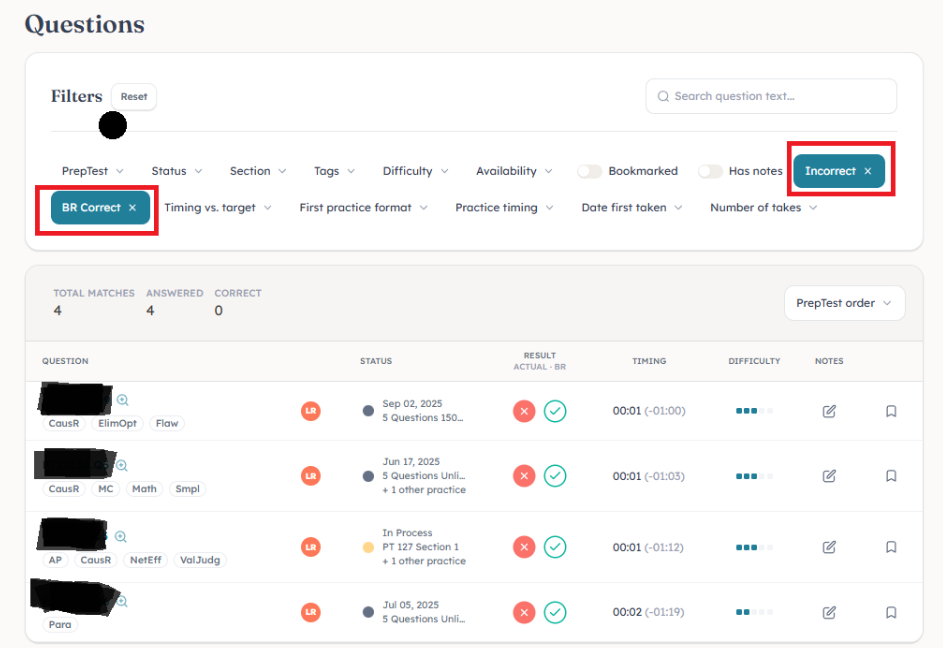Image resolution: width=943 pixels, height=648 pixels.
Task: Click LR section badge in third row
Action: click(311, 547)
